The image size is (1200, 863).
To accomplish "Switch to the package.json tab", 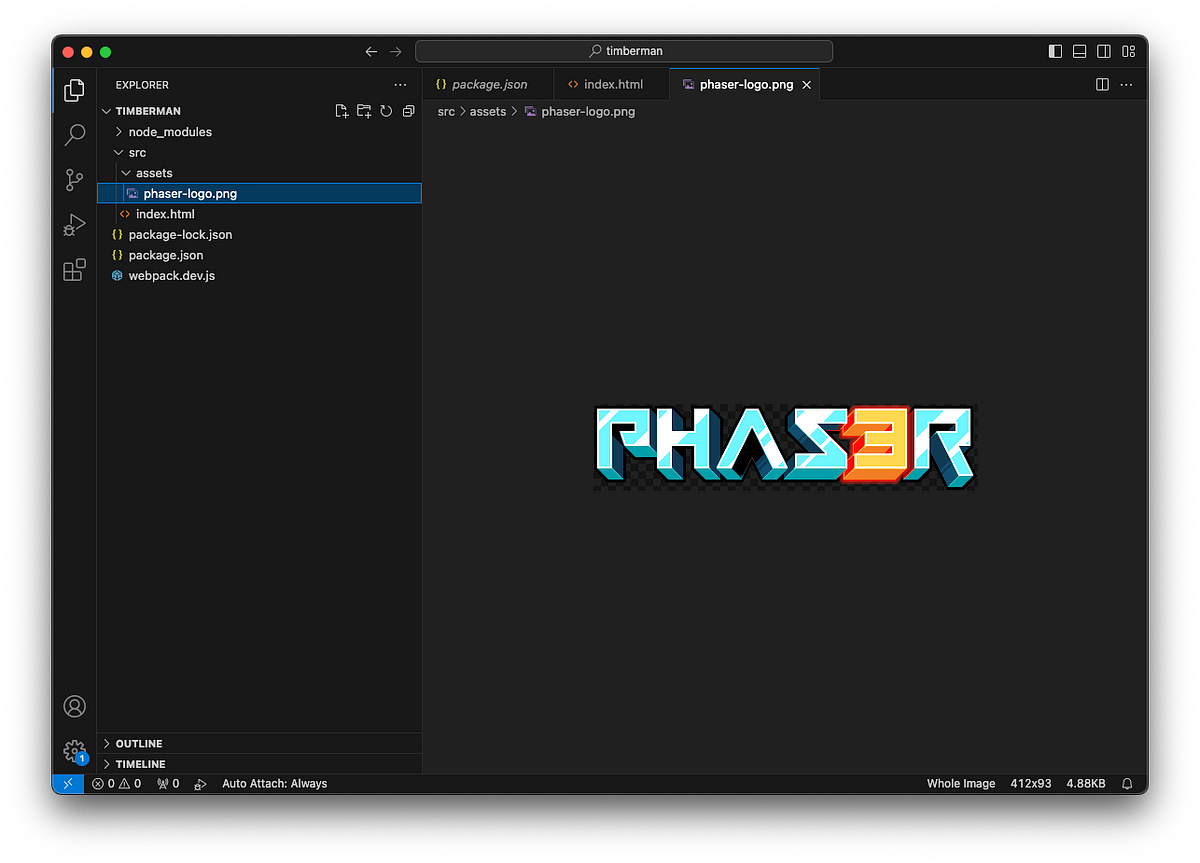I will tap(487, 84).
